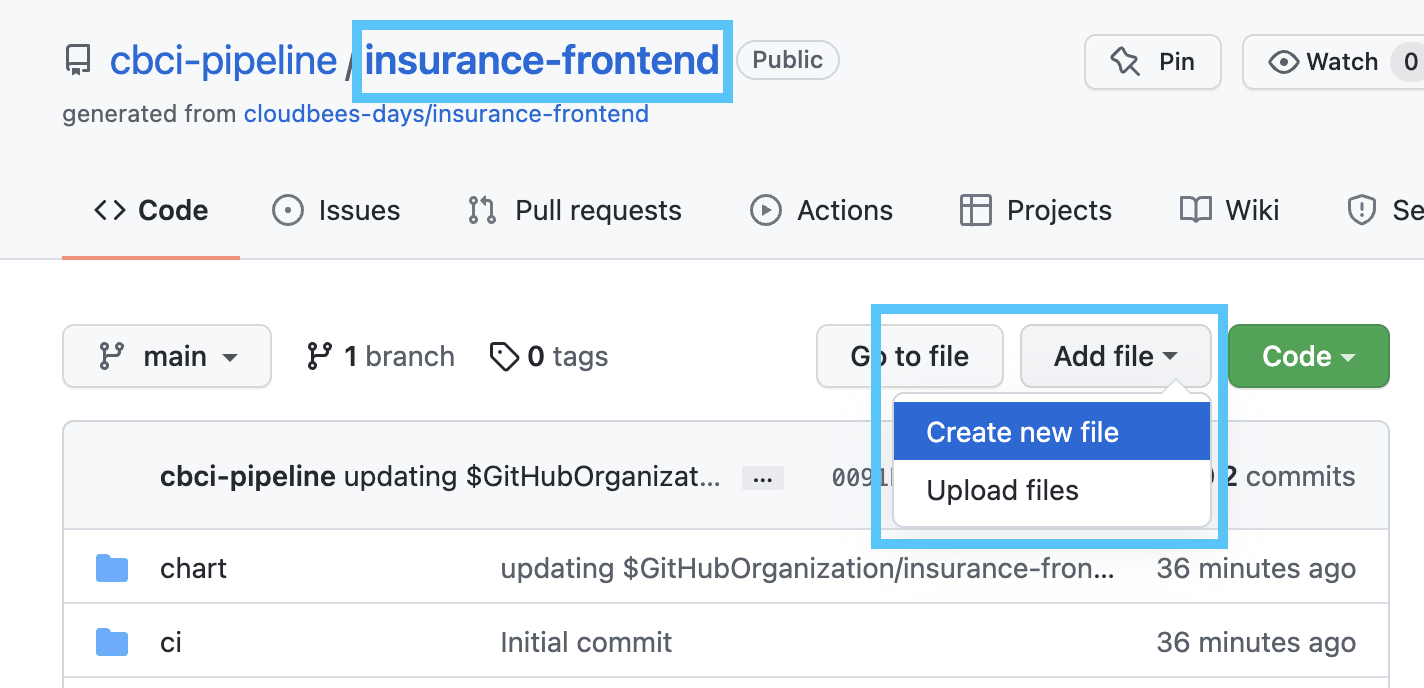Open the Projects tab

1035,211
